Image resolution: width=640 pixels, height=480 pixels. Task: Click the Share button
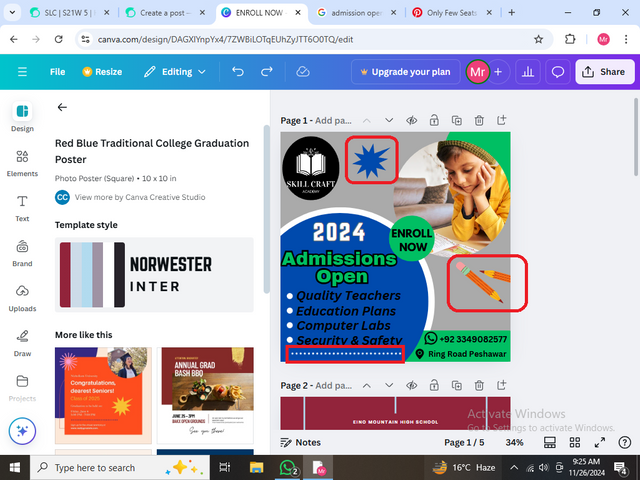tap(605, 72)
